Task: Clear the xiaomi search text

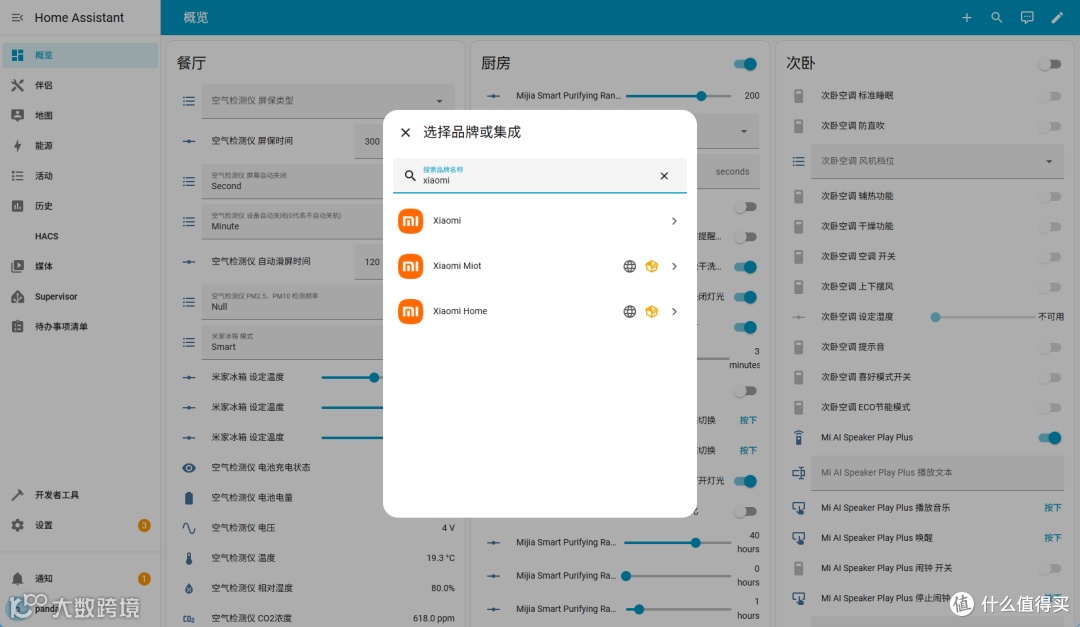Action: tap(664, 176)
